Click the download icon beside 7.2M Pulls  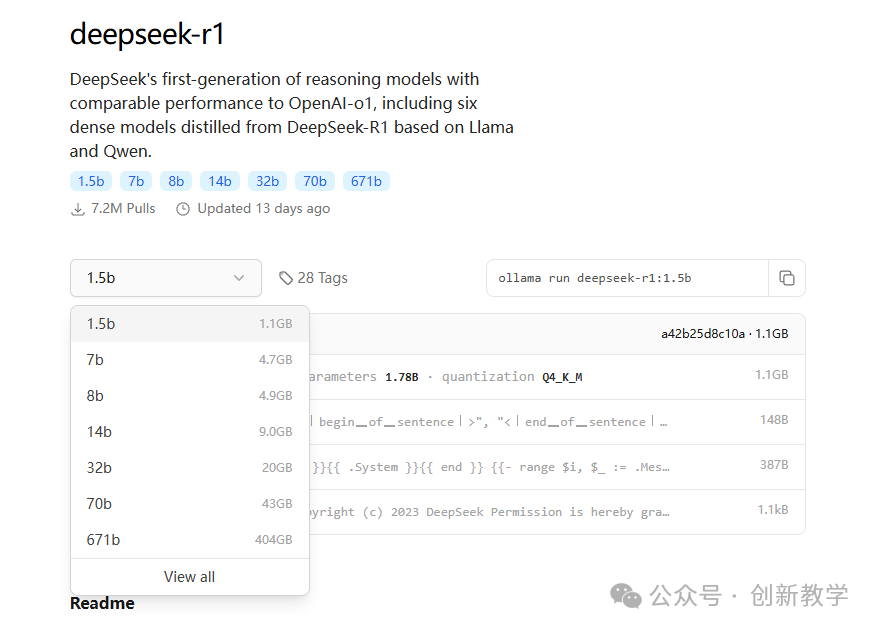pos(78,209)
